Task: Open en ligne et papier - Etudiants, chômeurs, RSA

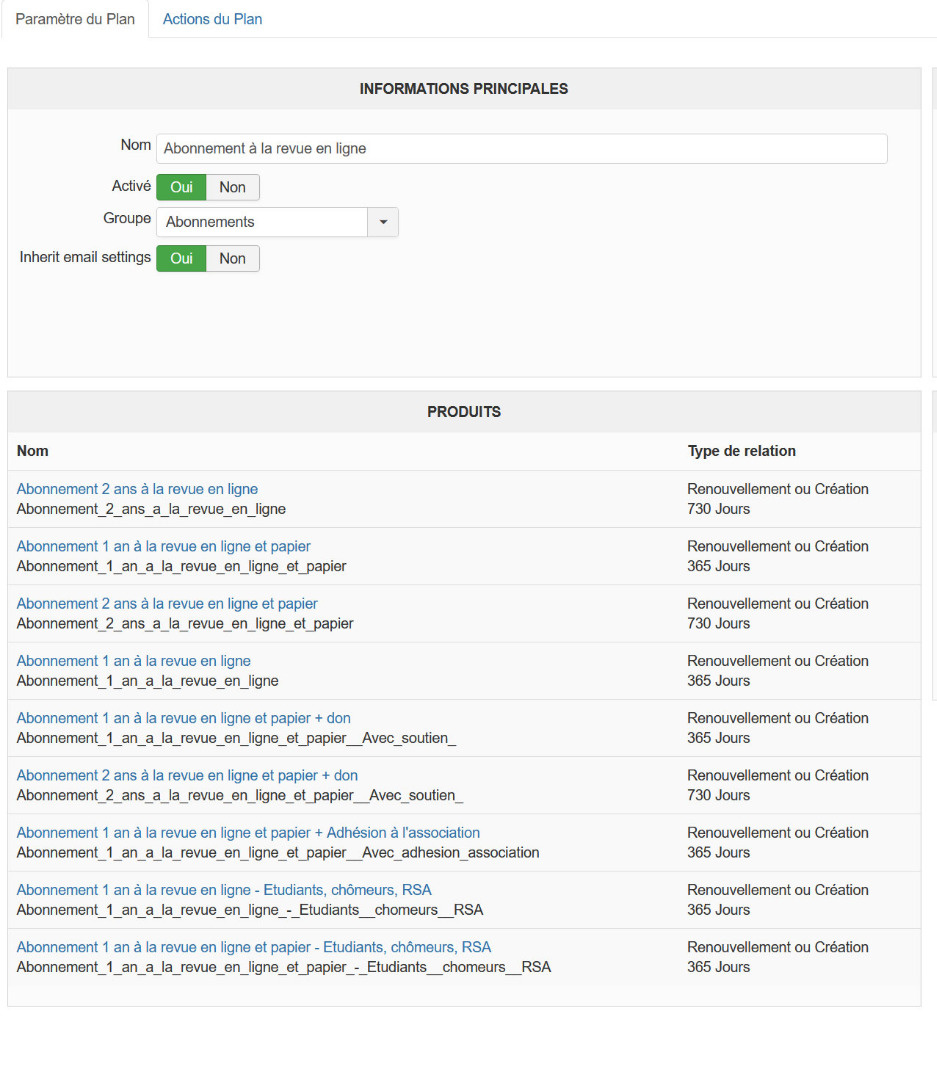Action: click(254, 947)
